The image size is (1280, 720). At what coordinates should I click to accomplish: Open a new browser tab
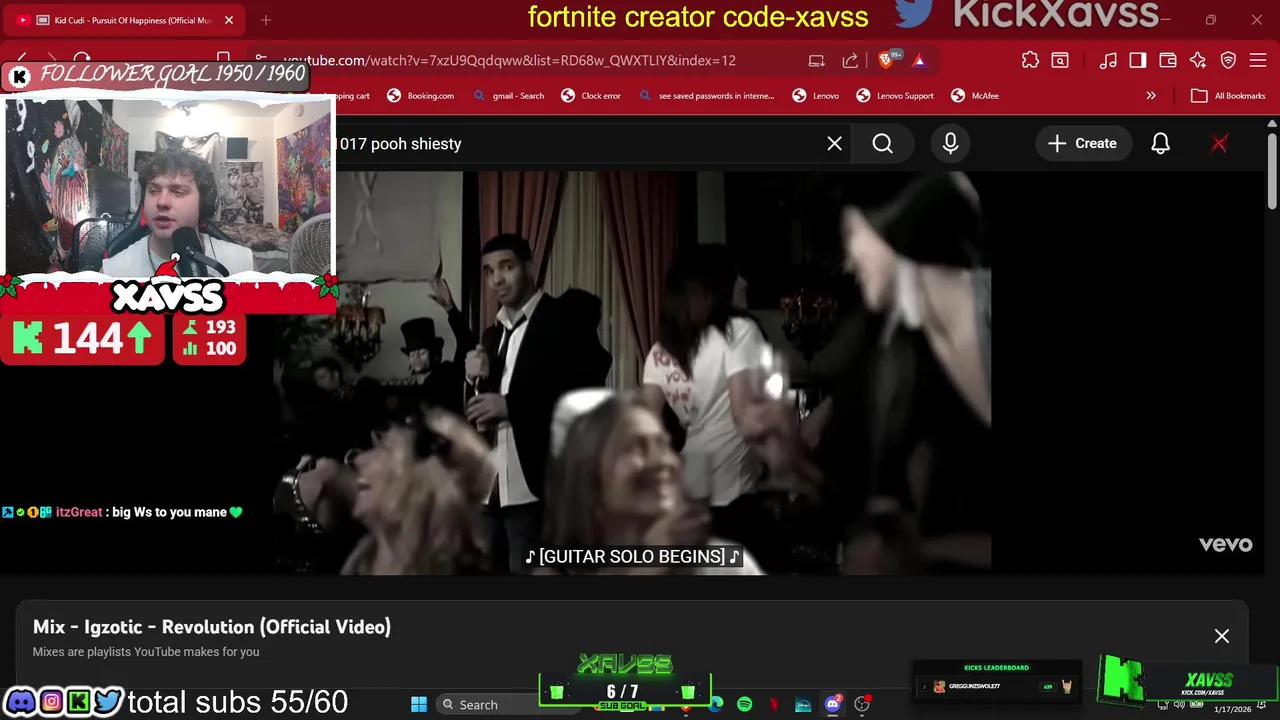click(266, 20)
